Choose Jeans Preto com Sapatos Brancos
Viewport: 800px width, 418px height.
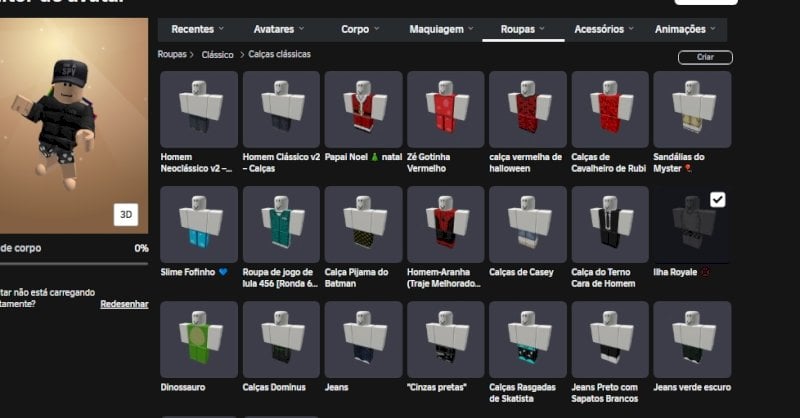pos(610,339)
